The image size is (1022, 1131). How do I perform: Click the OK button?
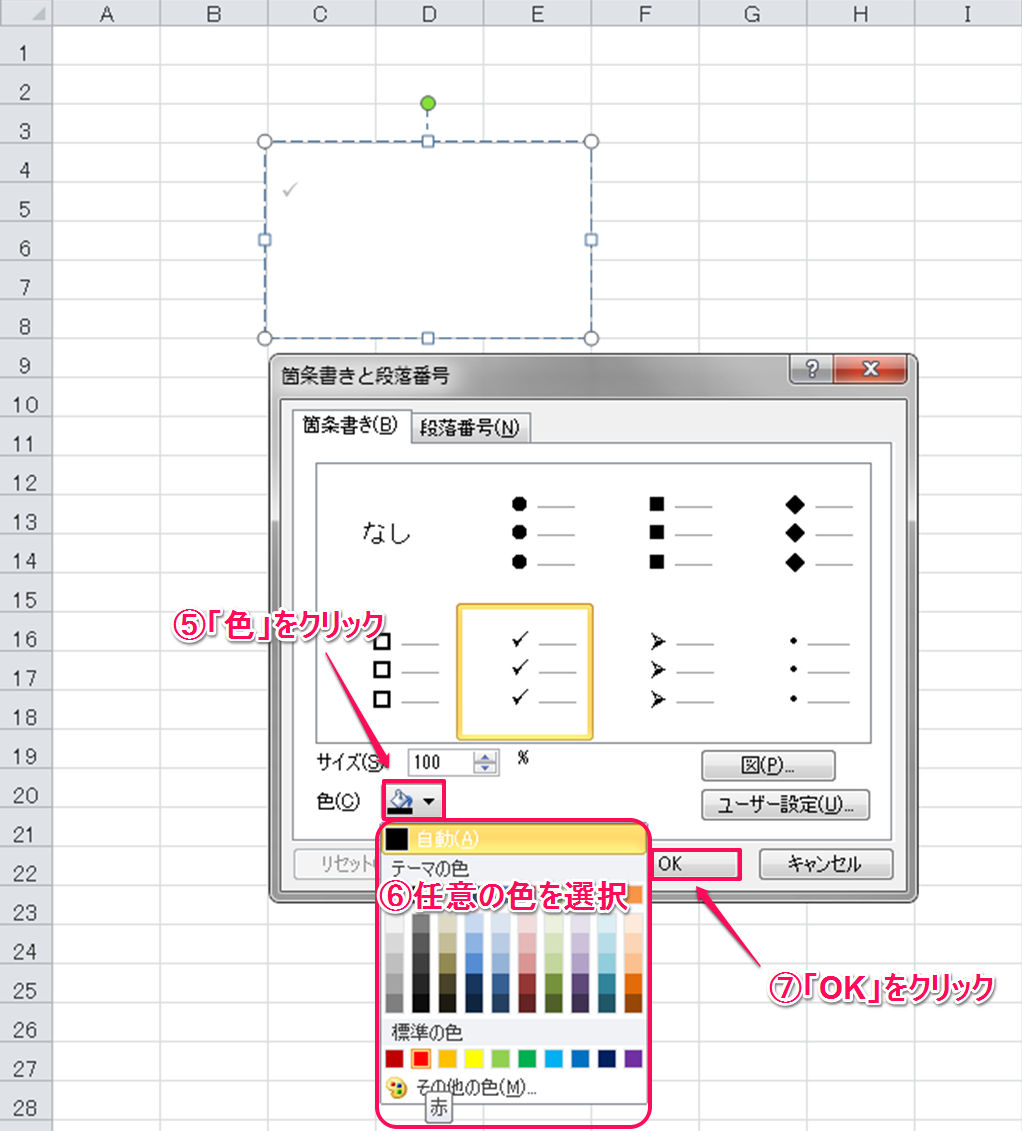coord(693,865)
